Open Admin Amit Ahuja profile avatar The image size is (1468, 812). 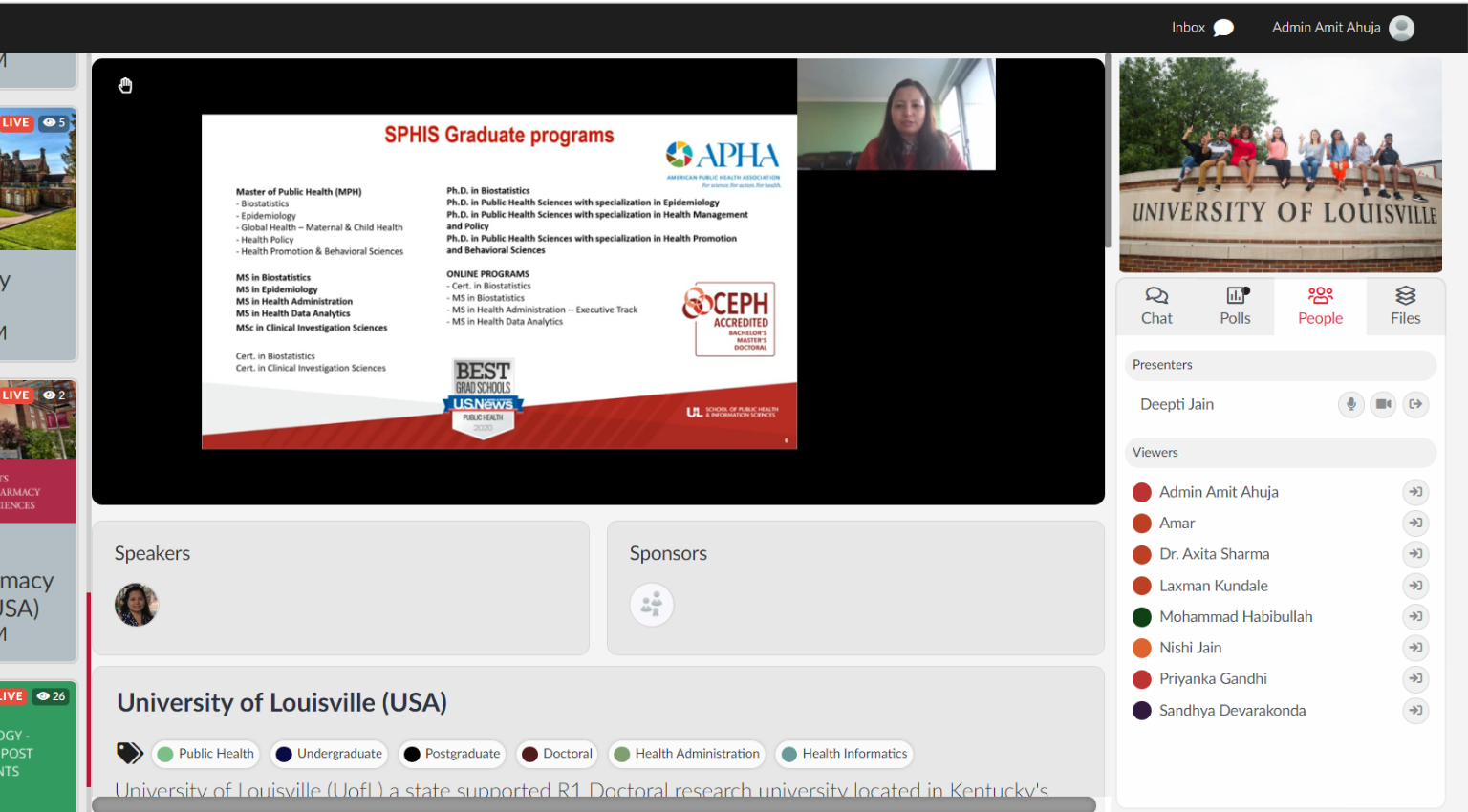point(1402,28)
